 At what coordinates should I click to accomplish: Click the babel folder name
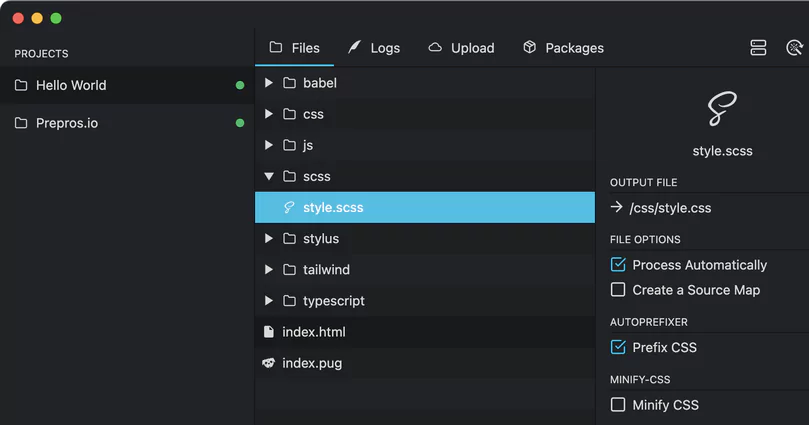320,83
